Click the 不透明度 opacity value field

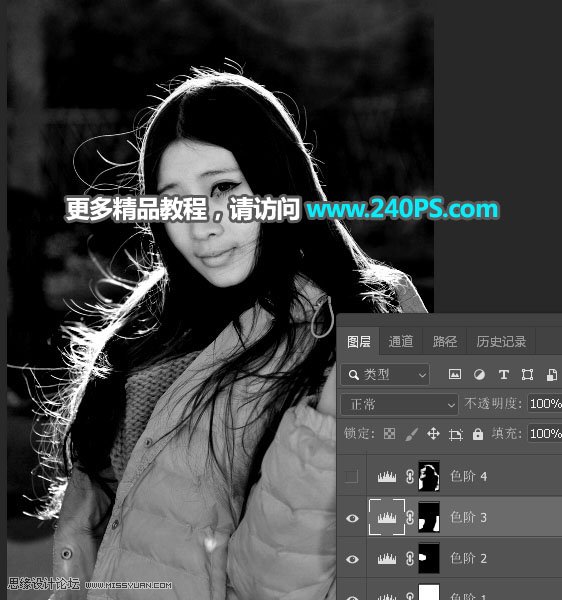pyautogui.click(x=545, y=404)
